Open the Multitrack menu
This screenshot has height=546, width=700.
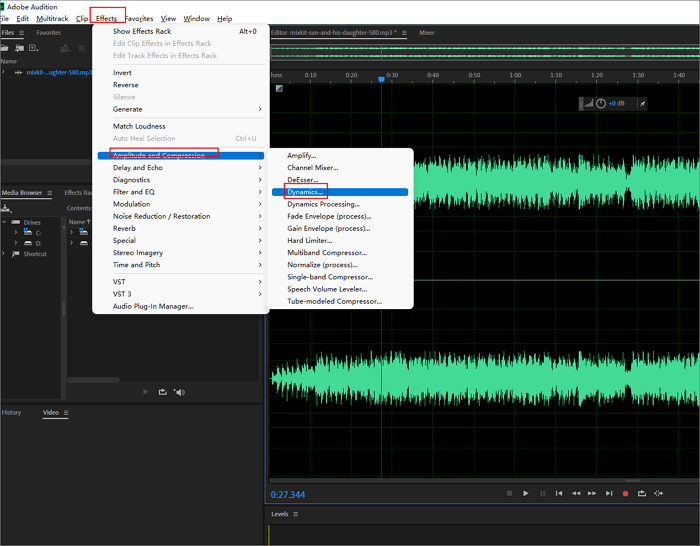52,19
